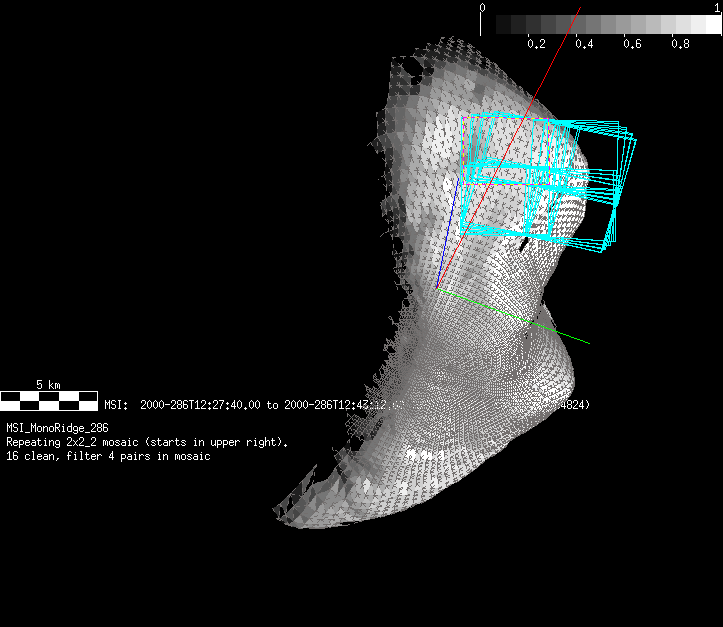Click the cyan footprint frames' rightmost edge
Image resolution: width=723 pixels, height=627 pixels.
(634, 140)
